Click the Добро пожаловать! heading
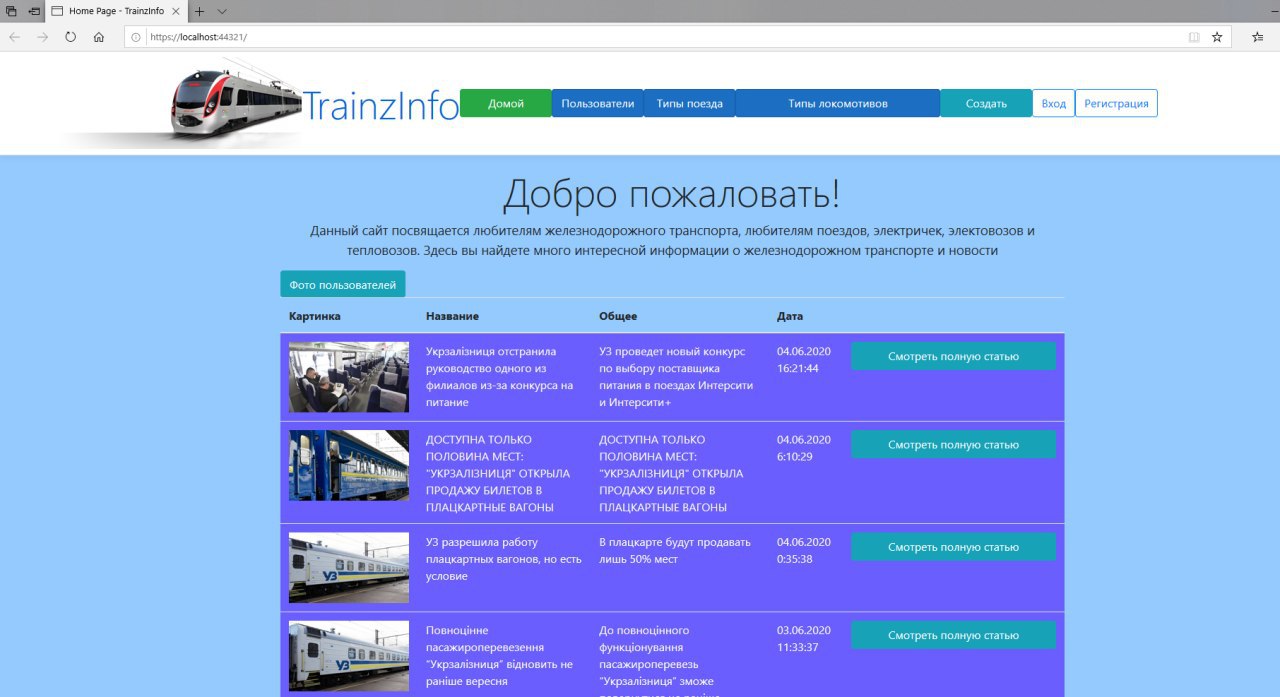The image size is (1280, 697). coord(672,194)
